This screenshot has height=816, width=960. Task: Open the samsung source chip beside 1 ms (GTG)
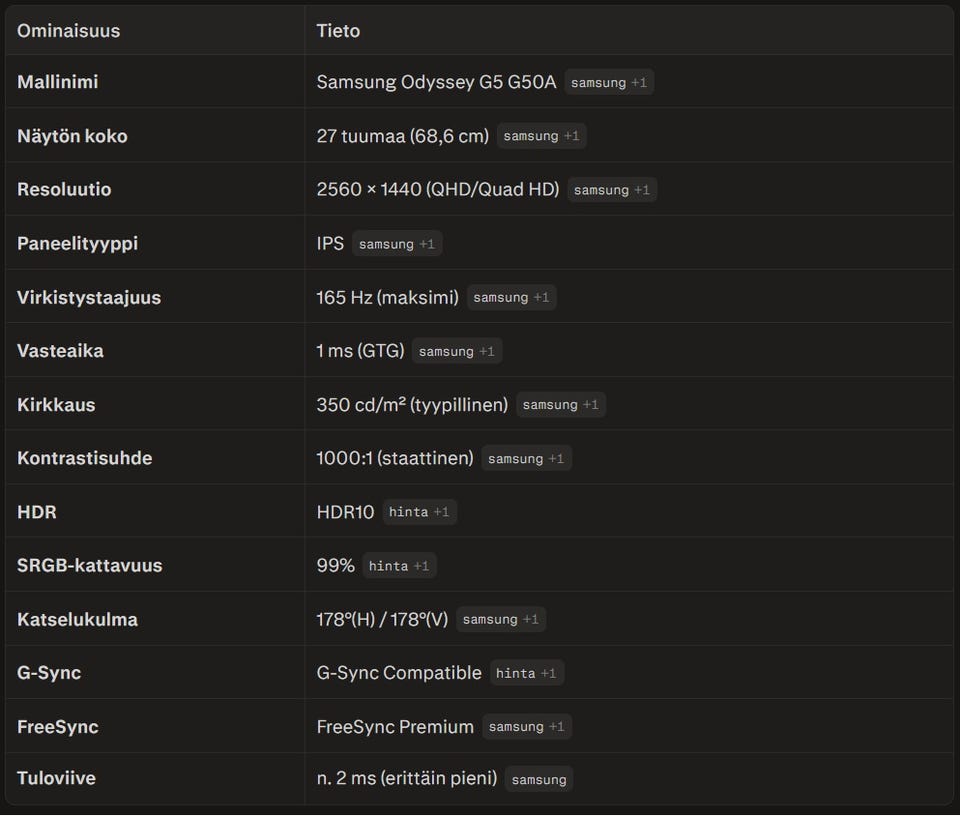click(x=457, y=351)
